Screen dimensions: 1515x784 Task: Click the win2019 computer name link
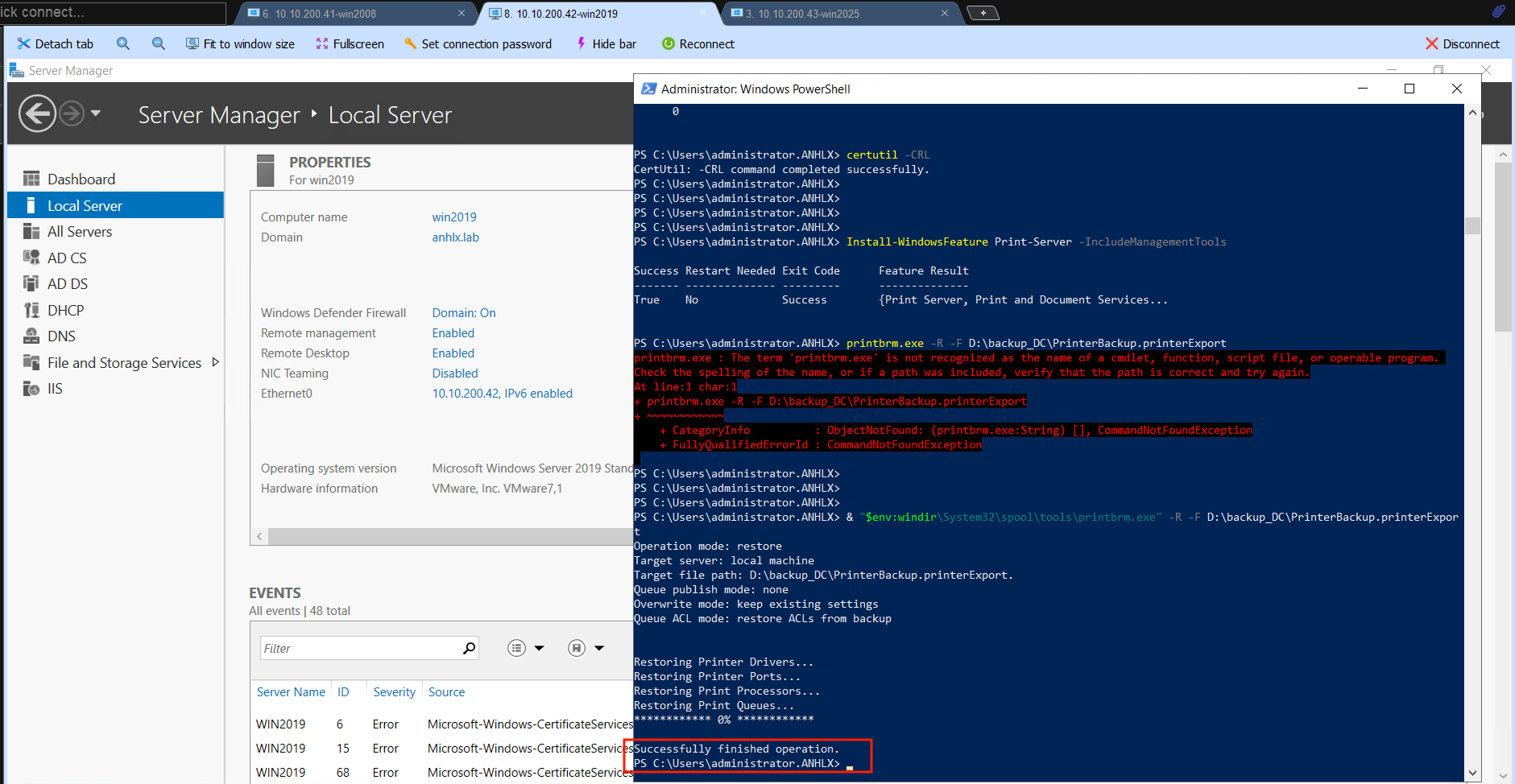pyautogui.click(x=454, y=217)
